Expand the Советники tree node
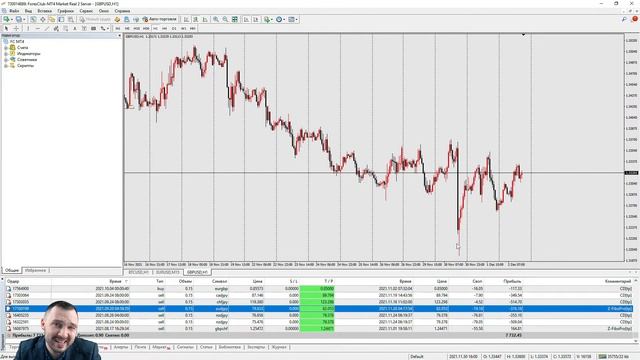 point(6,60)
